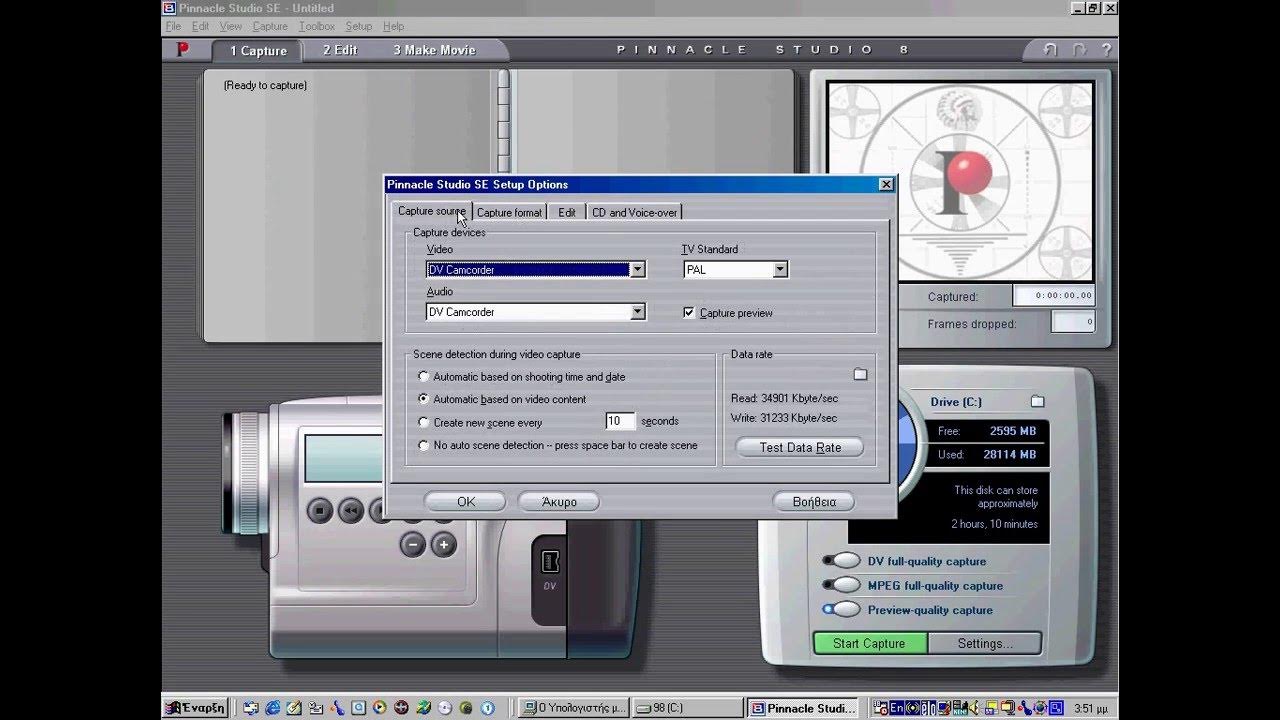Open the Video capture device dropdown
The width and height of the screenshot is (1280, 720).
637,270
